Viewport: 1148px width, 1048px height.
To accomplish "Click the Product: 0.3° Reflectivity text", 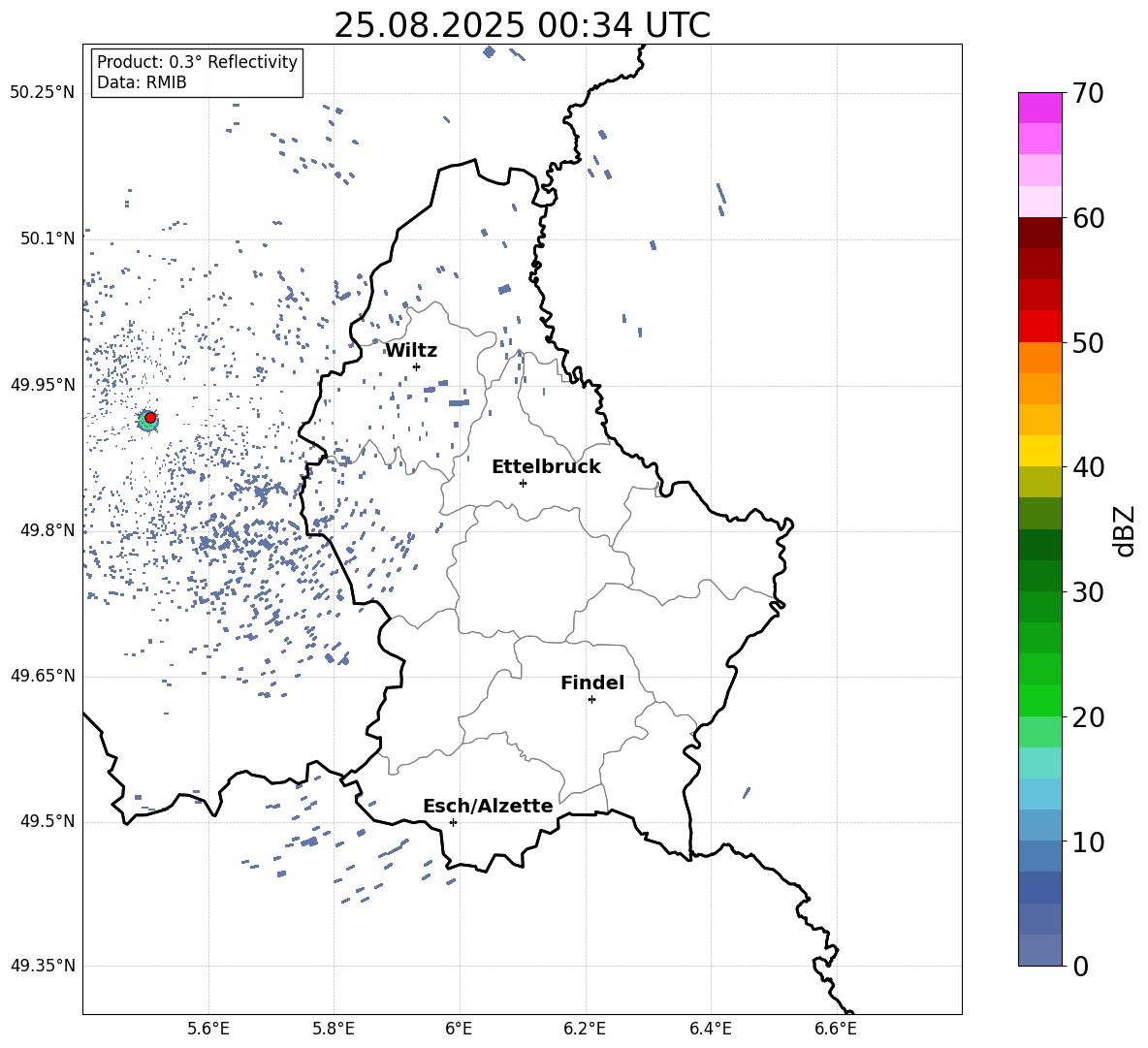I will tap(197, 62).
